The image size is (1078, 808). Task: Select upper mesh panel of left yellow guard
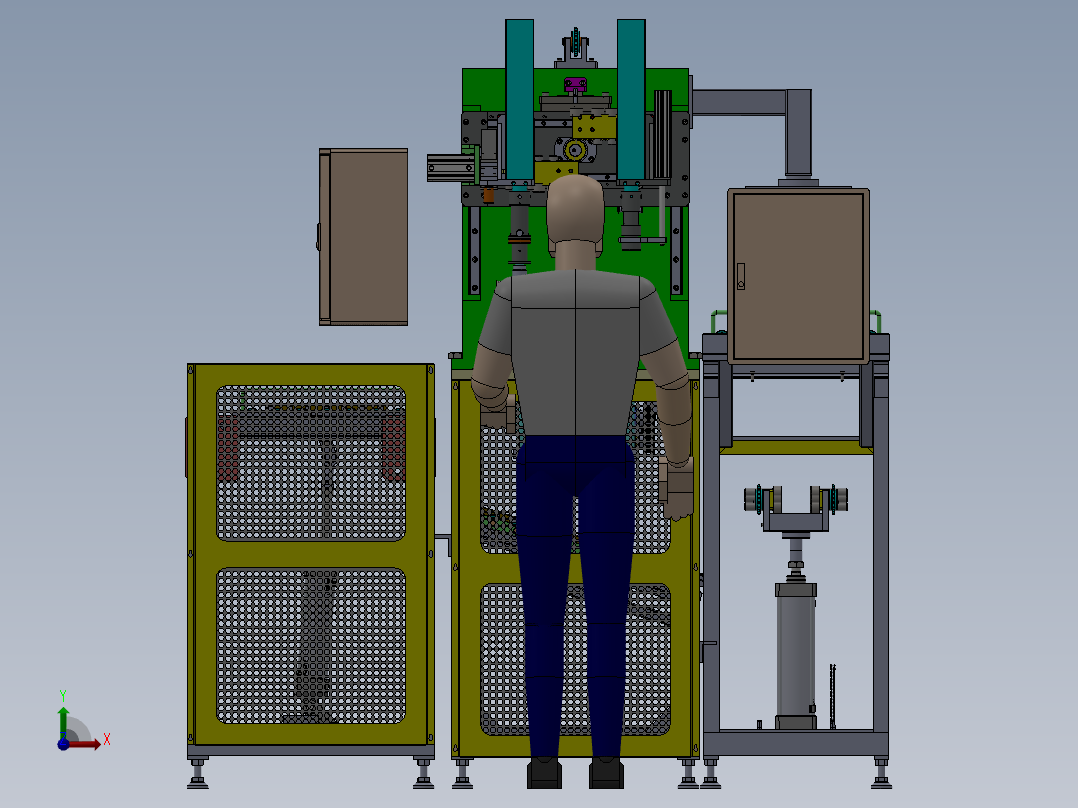coord(311,463)
